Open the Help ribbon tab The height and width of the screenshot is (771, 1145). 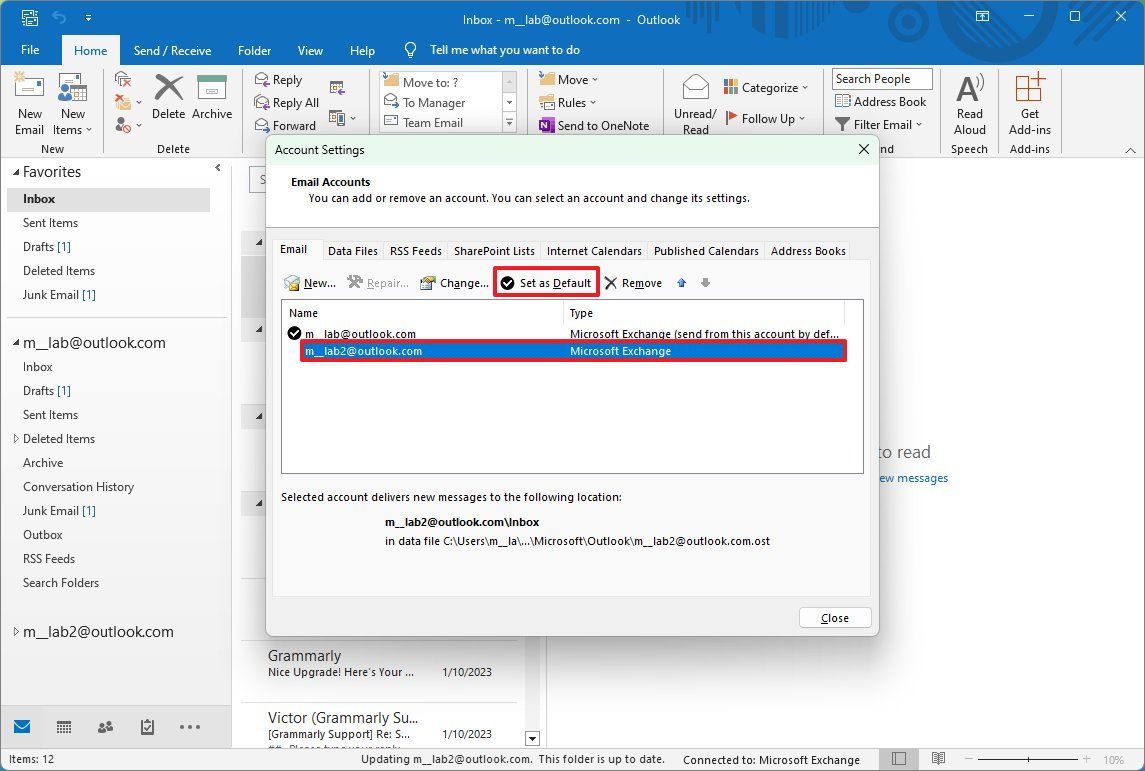point(362,50)
